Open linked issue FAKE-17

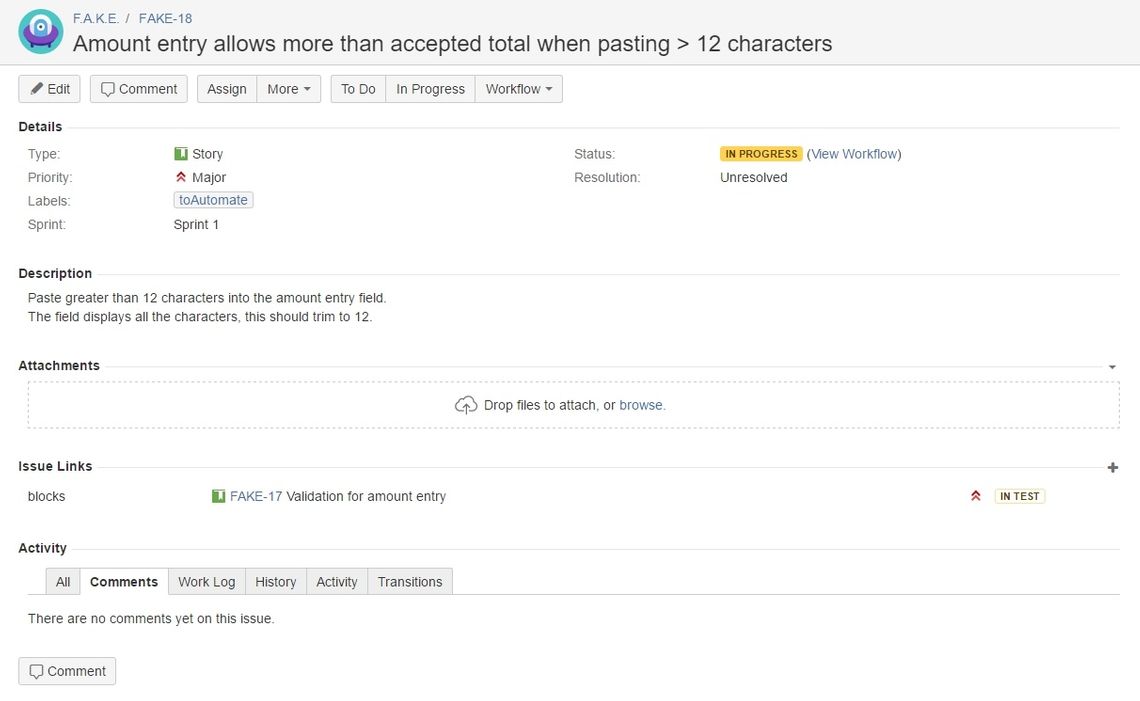tap(256, 496)
